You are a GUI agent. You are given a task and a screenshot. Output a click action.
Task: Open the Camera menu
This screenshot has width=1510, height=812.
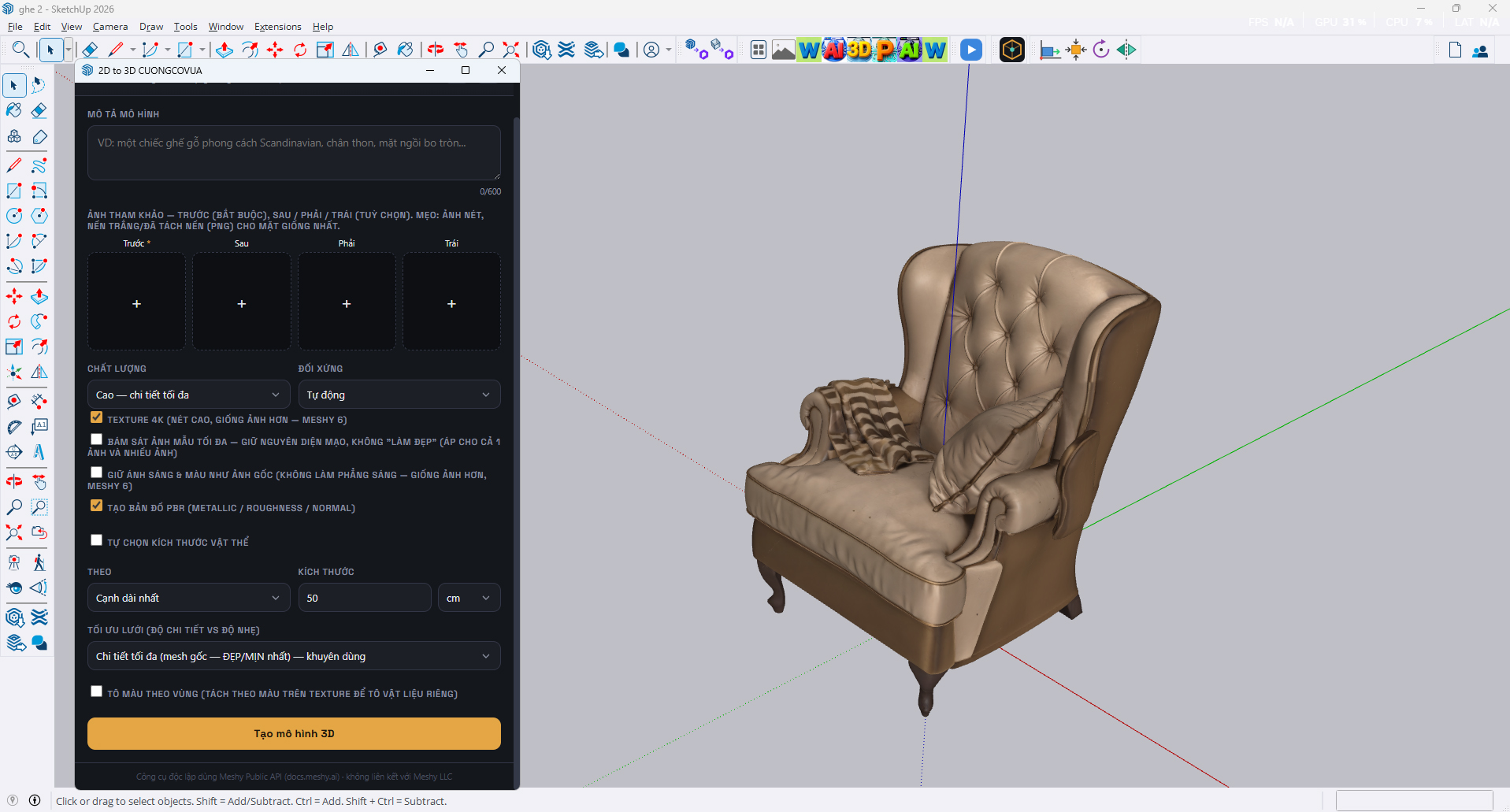pyautogui.click(x=109, y=27)
